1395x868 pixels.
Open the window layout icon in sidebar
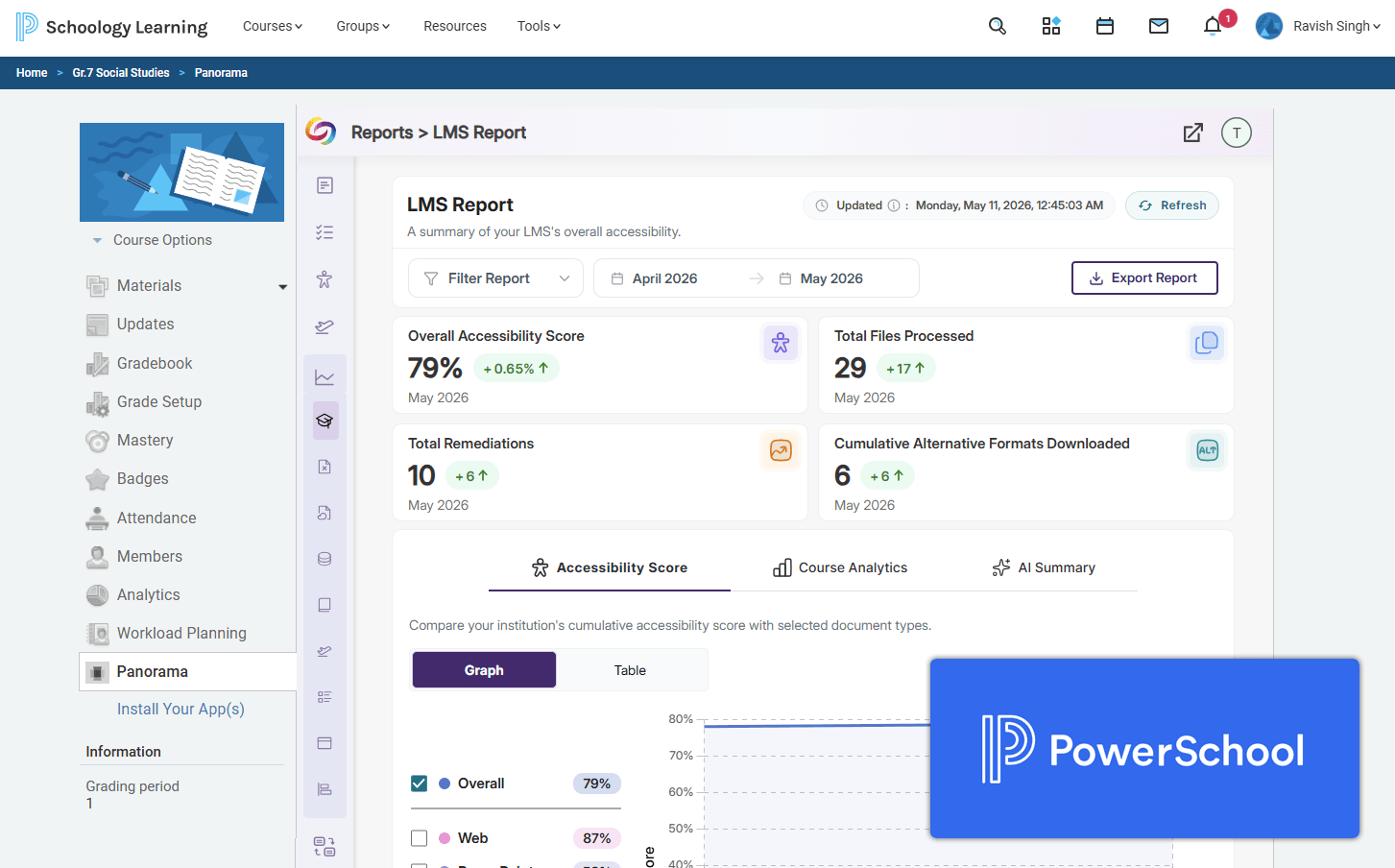(x=325, y=743)
